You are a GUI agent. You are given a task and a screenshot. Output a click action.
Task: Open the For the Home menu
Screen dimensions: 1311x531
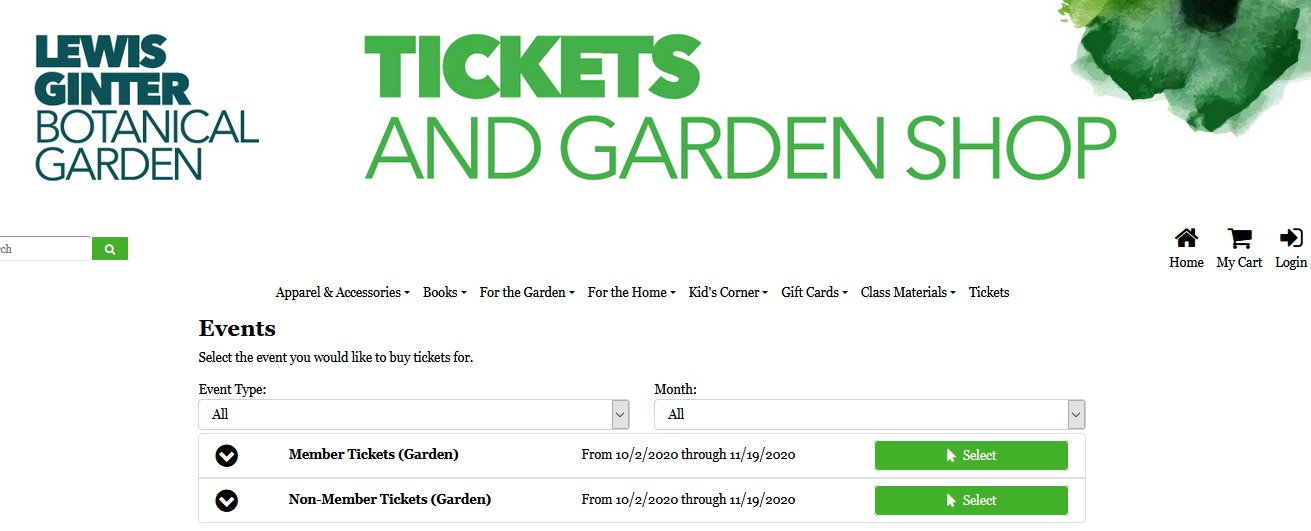click(x=631, y=292)
